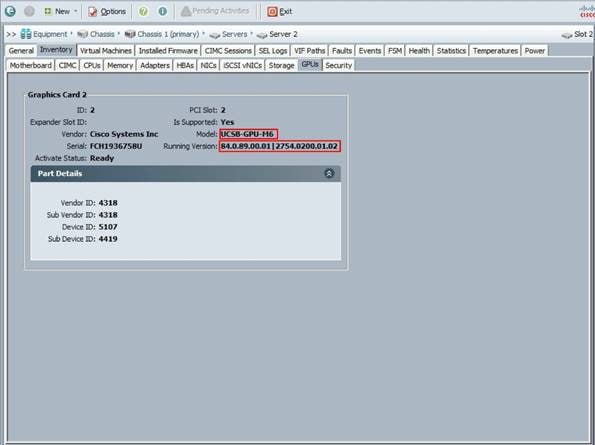Switch to the Events tab
Image resolution: width=595 pixels, height=445 pixels.
(370, 51)
